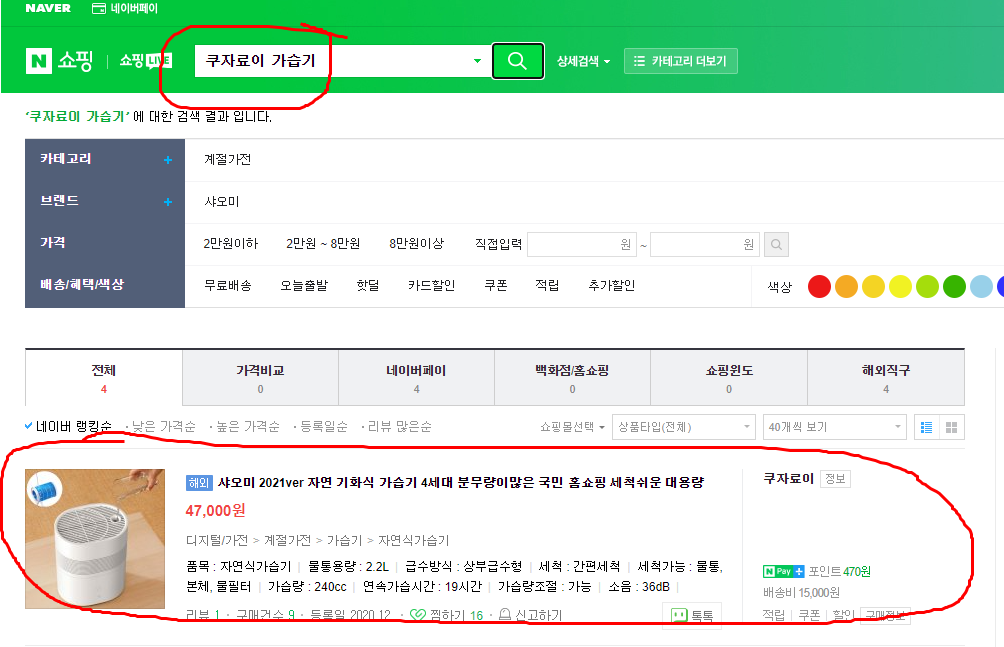Open the 쿠자료이 seller link
The image size is (1004, 647).
point(788,479)
